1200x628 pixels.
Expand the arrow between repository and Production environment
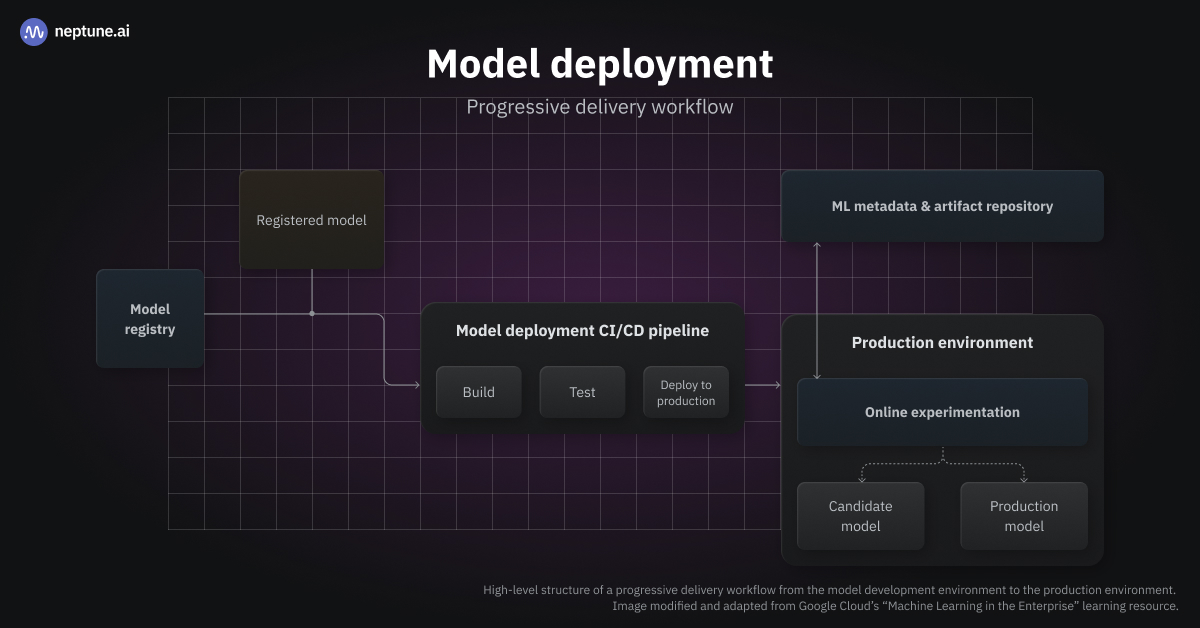tap(816, 310)
